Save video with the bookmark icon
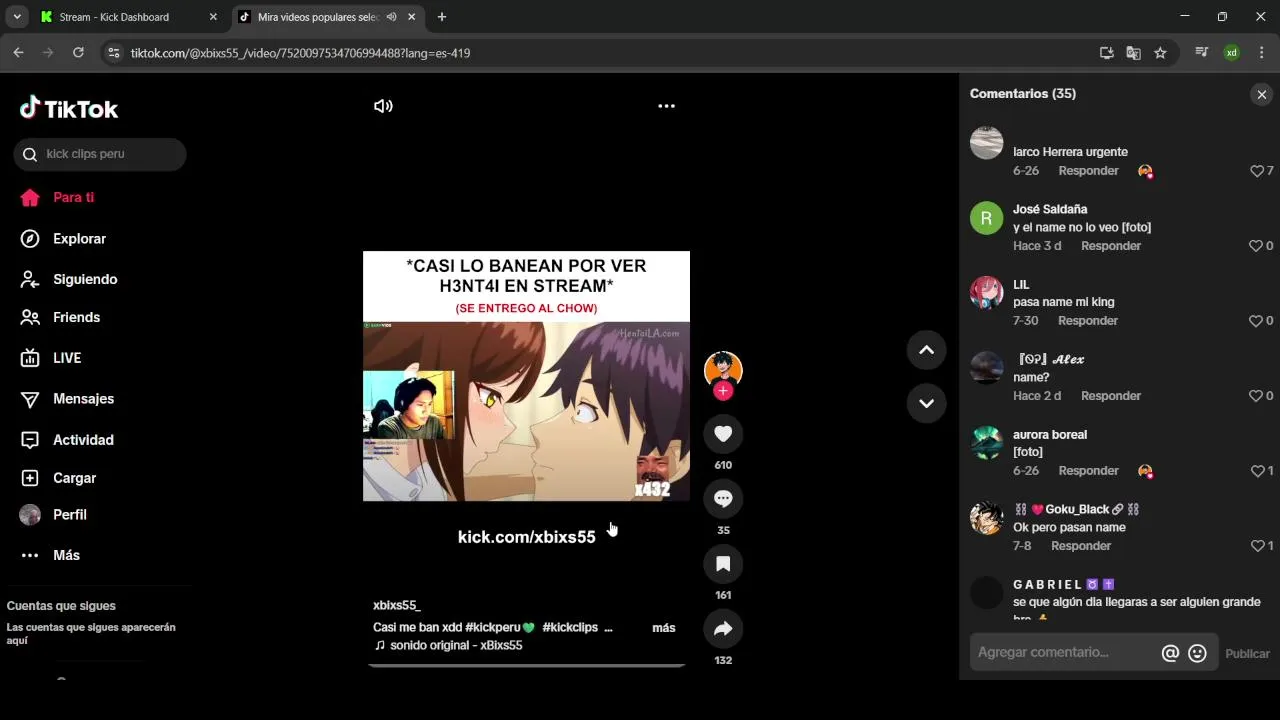Screen dimensions: 1280x720 [x=723, y=564]
